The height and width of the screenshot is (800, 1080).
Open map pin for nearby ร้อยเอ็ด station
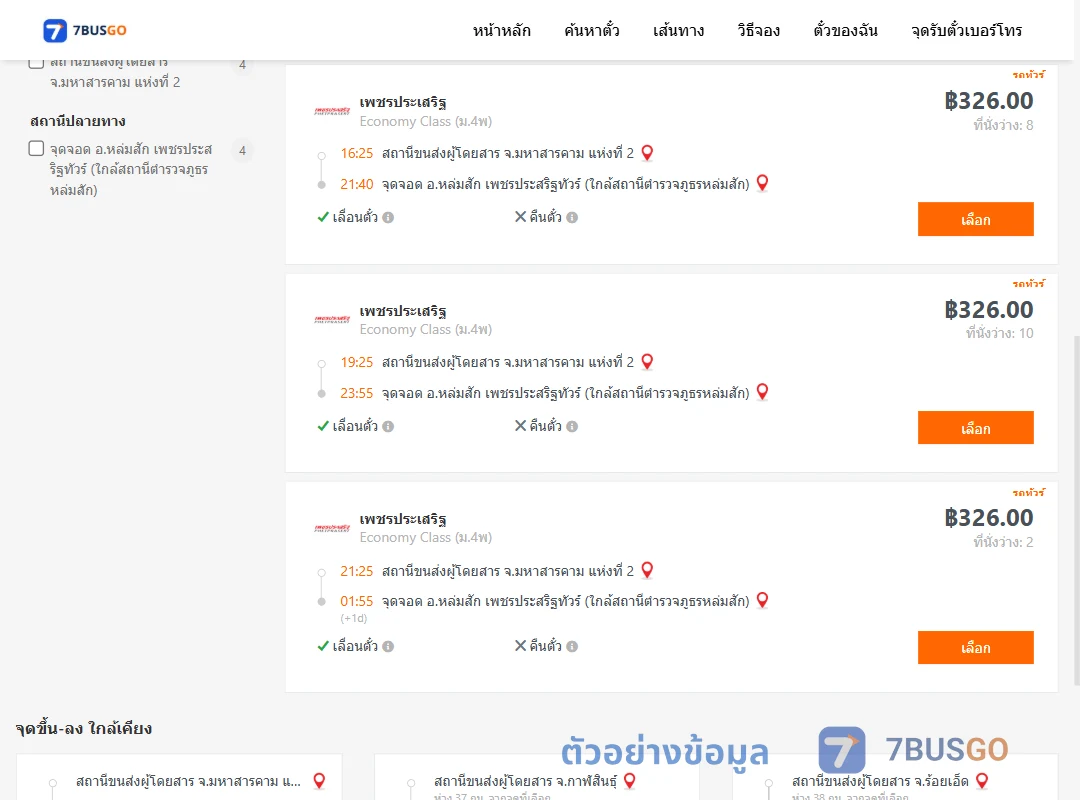pos(982,781)
